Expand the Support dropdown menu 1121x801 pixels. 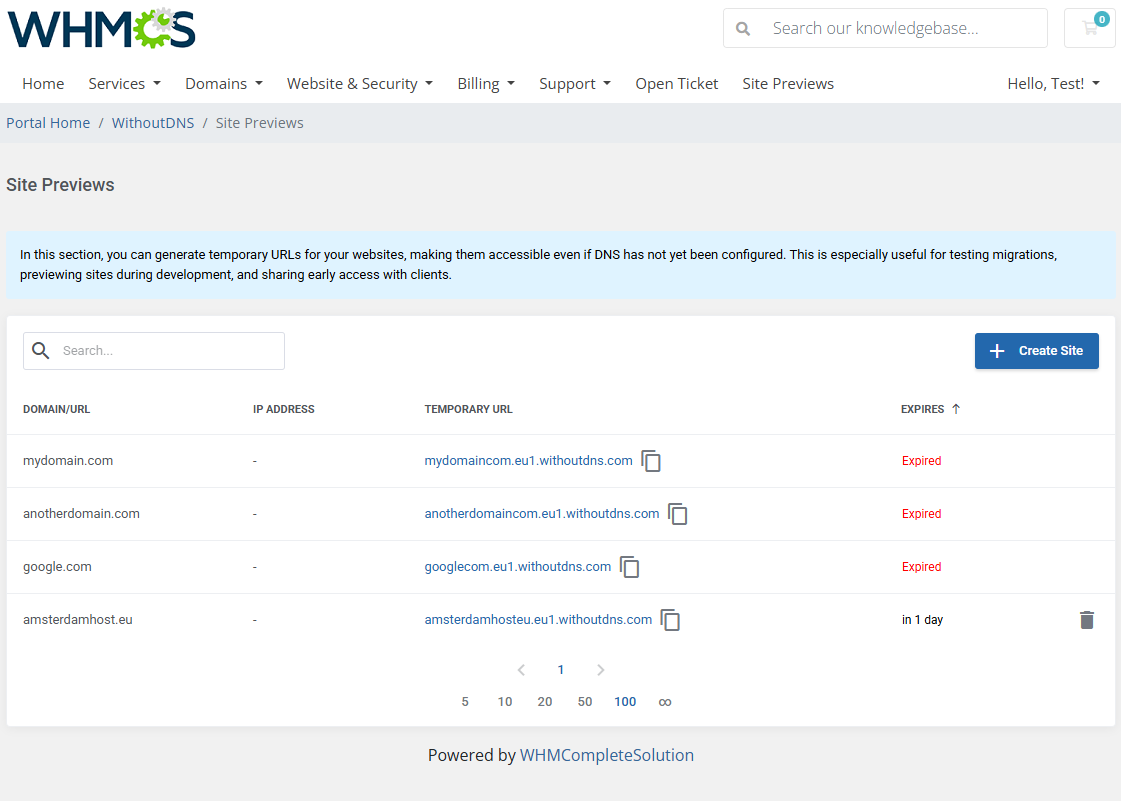(575, 84)
